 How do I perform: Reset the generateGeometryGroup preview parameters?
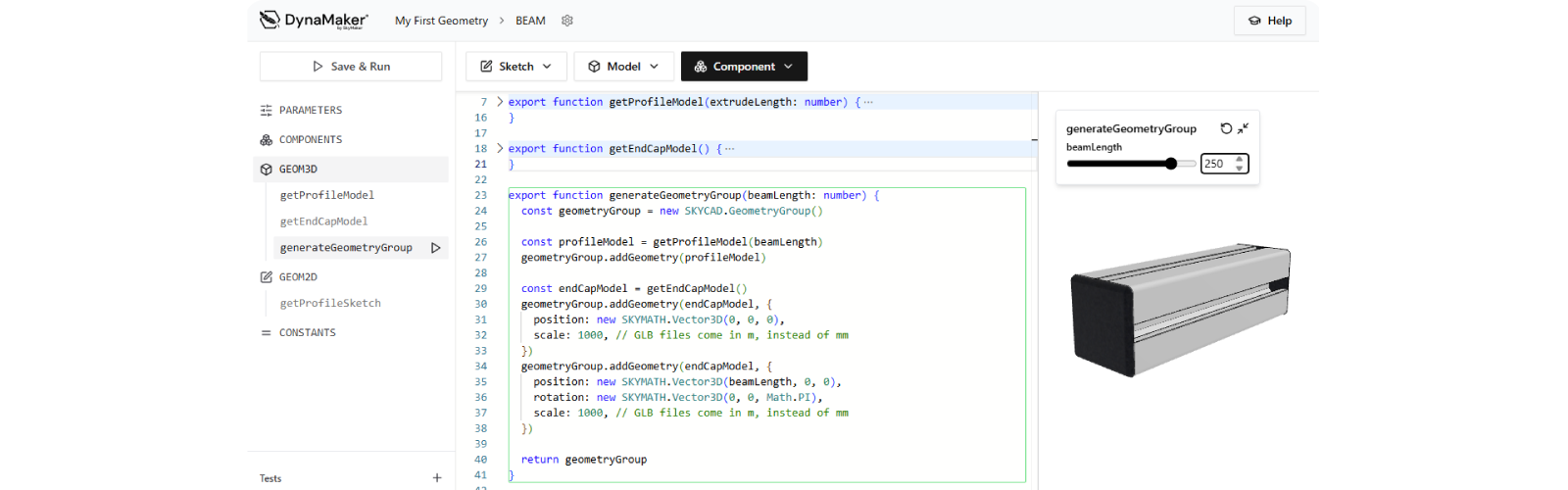click(x=1226, y=128)
